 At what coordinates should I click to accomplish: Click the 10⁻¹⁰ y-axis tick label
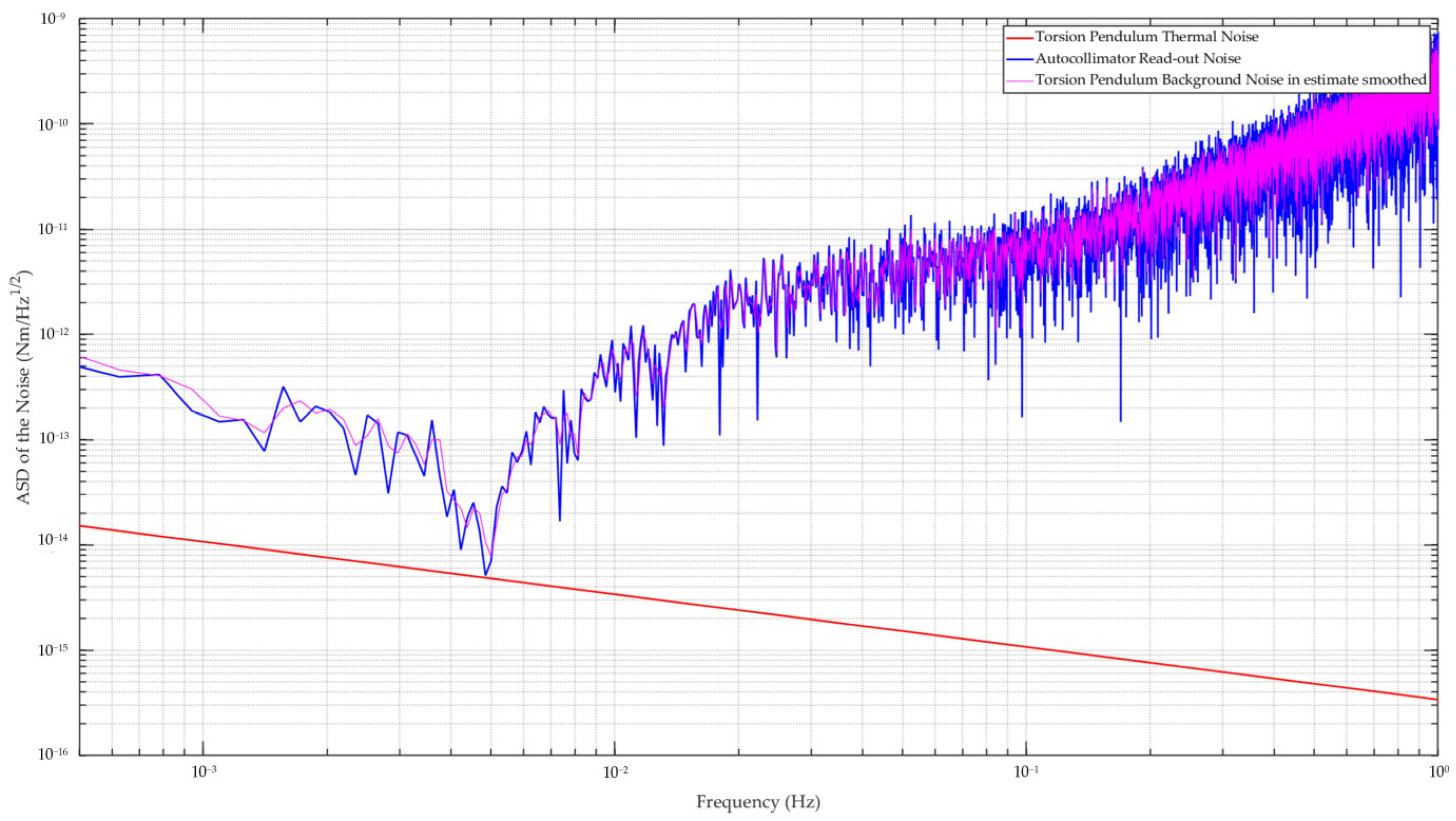[54, 124]
